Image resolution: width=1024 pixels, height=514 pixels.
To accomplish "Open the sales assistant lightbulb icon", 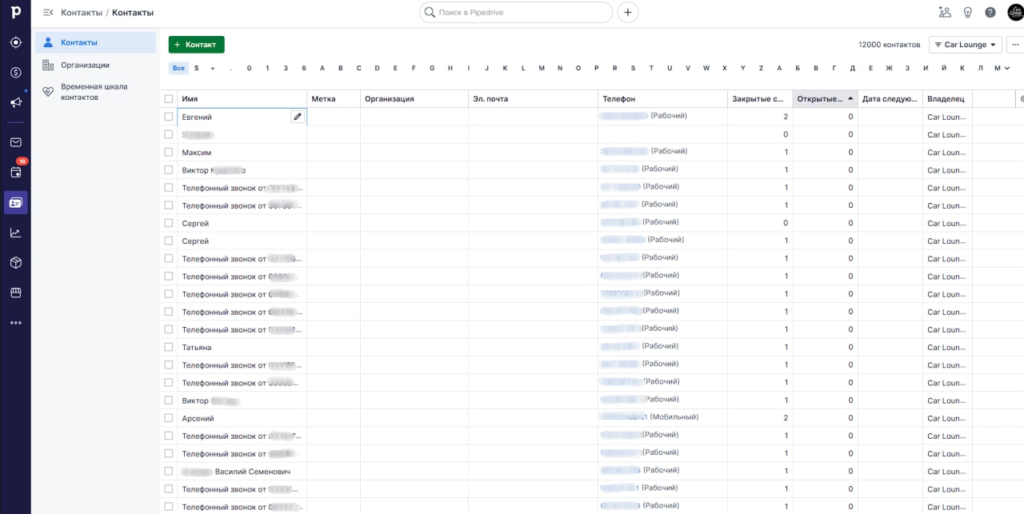I will pyautogui.click(x=968, y=12).
